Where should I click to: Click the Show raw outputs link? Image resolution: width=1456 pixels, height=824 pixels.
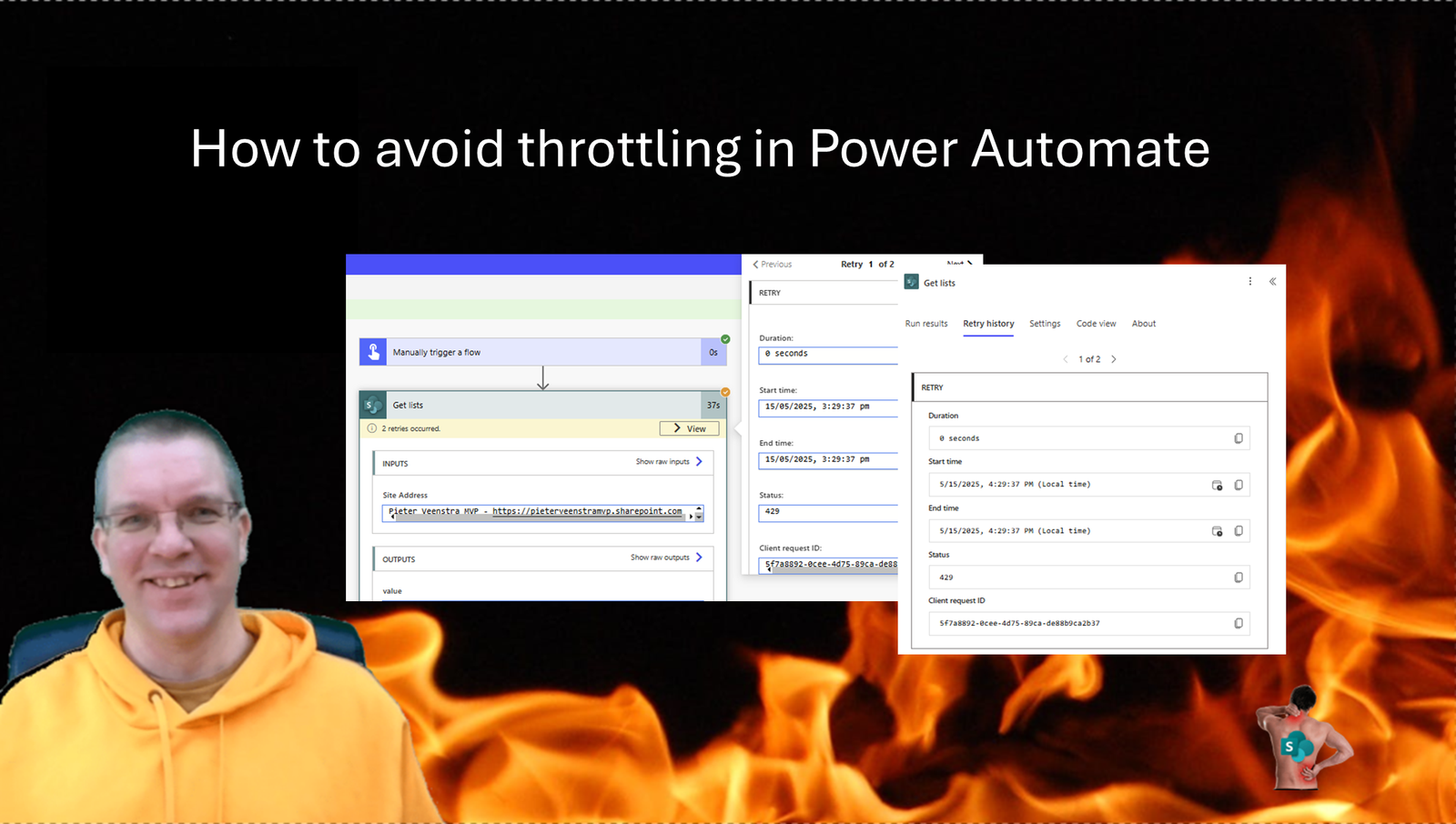point(660,558)
